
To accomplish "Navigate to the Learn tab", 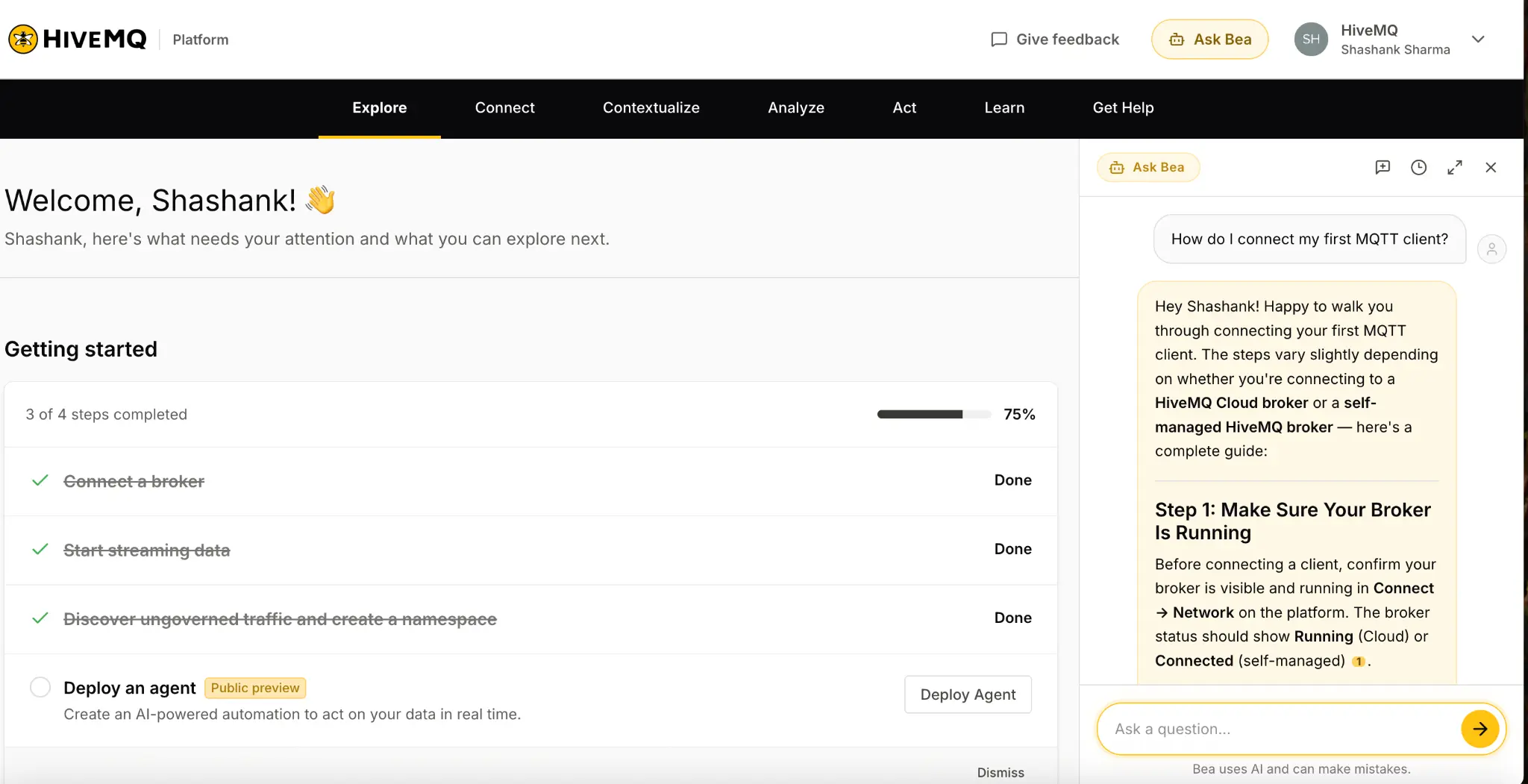I will point(1004,107).
